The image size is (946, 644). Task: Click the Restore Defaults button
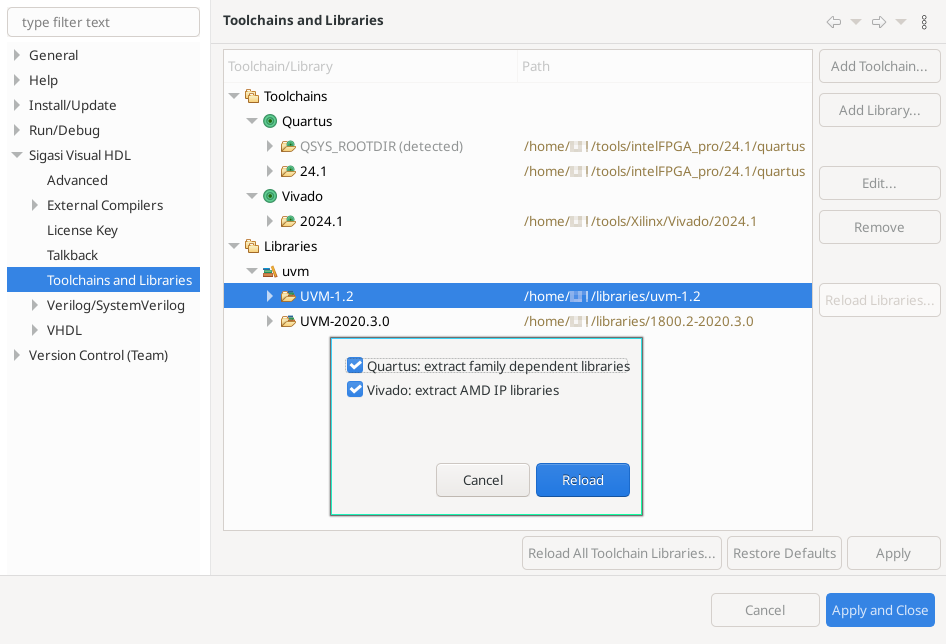[x=784, y=553]
